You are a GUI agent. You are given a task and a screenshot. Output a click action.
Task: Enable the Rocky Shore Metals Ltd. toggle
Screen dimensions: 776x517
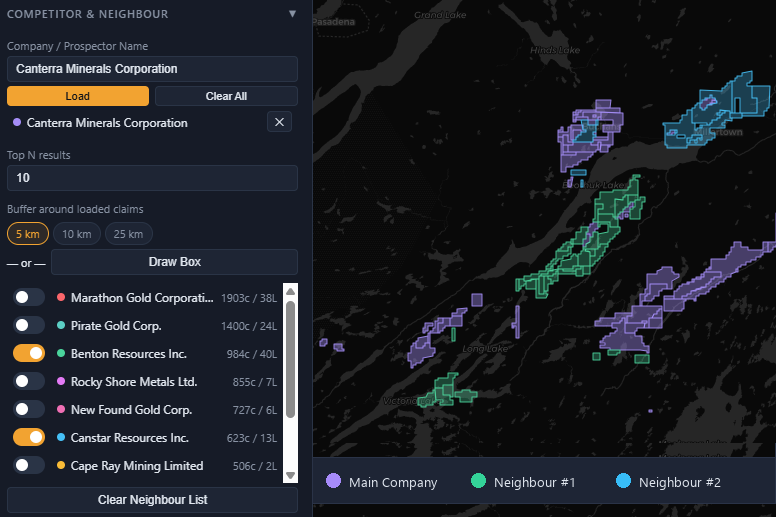[x=29, y=381]
